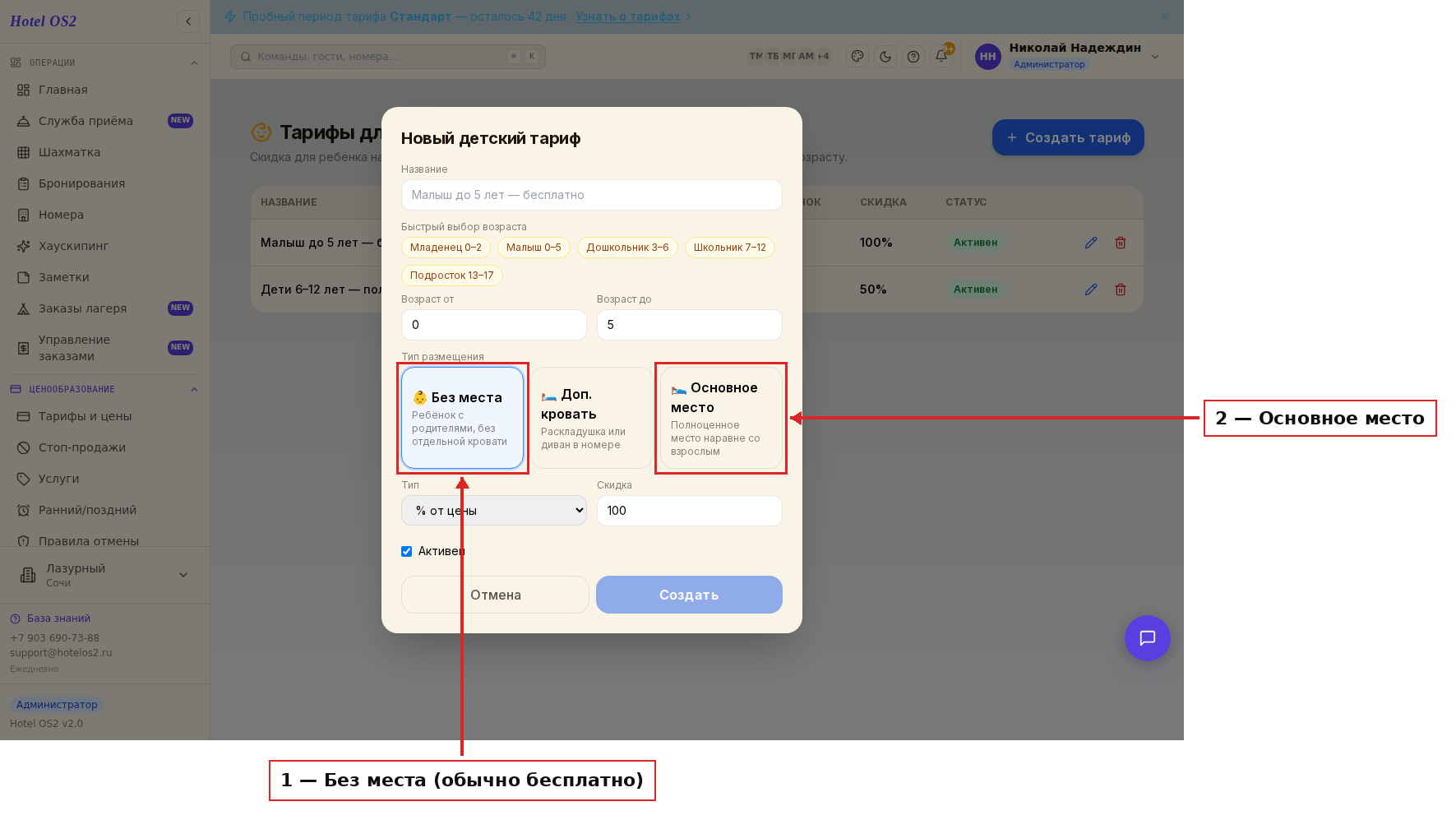Open the chat support bubble button
The height and width of the screenshot is (820, 1456).
click(x=1148, y=638)
